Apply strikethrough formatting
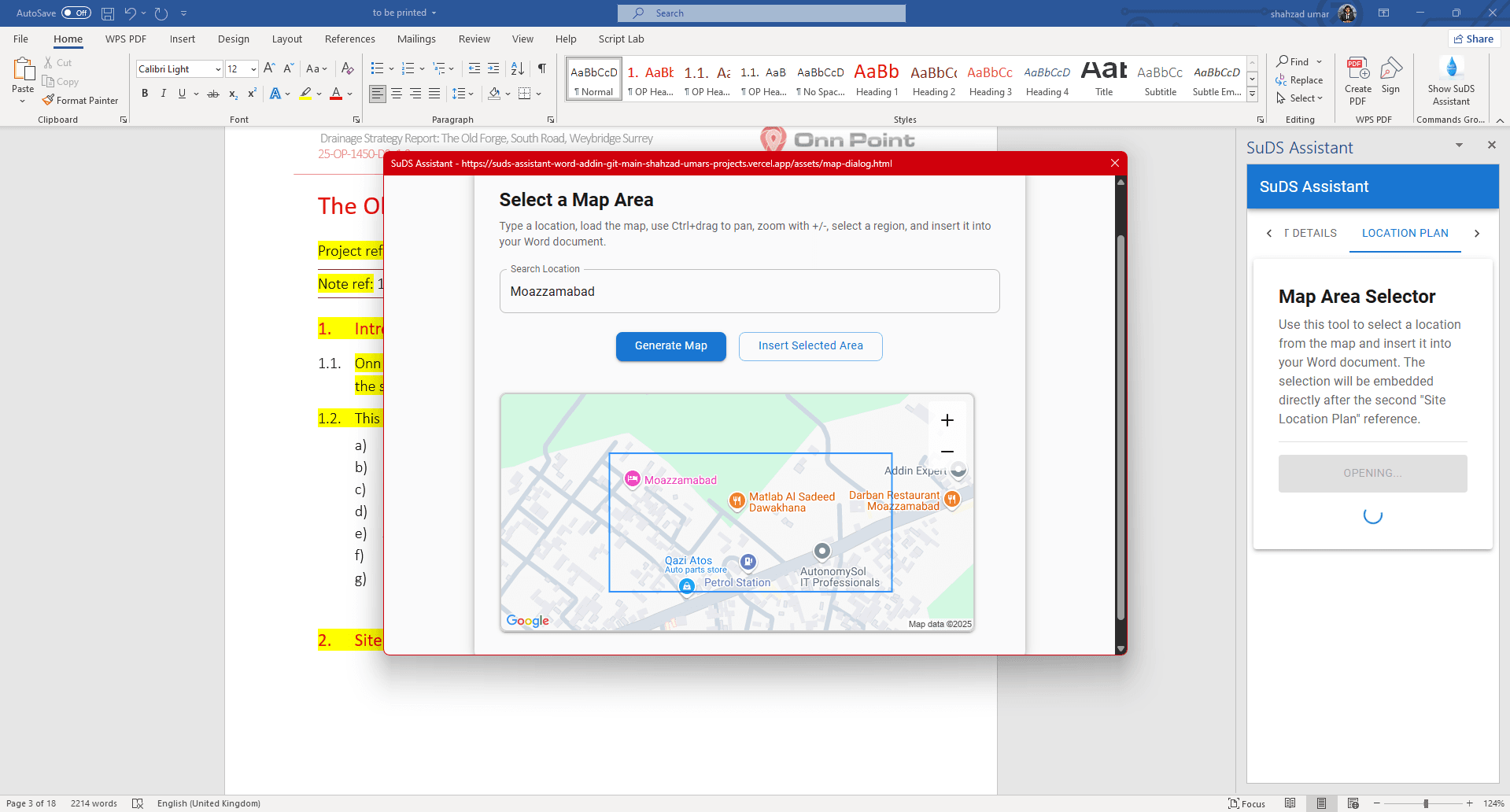Image resolution: width=1510 pixels, height=812 pixels. [x=212, y=94]
